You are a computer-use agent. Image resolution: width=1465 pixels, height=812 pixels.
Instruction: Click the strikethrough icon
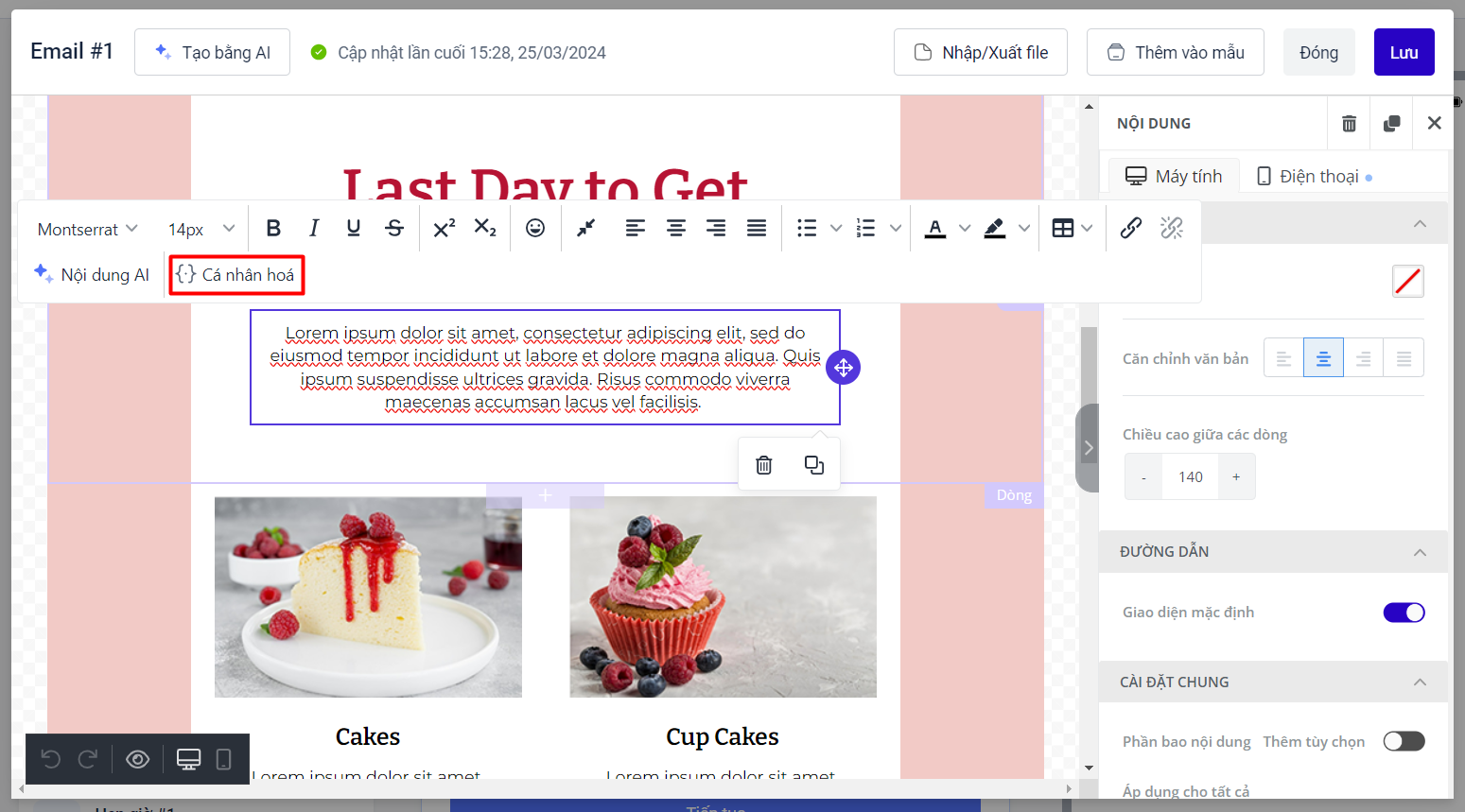click(x=394, y=228)
